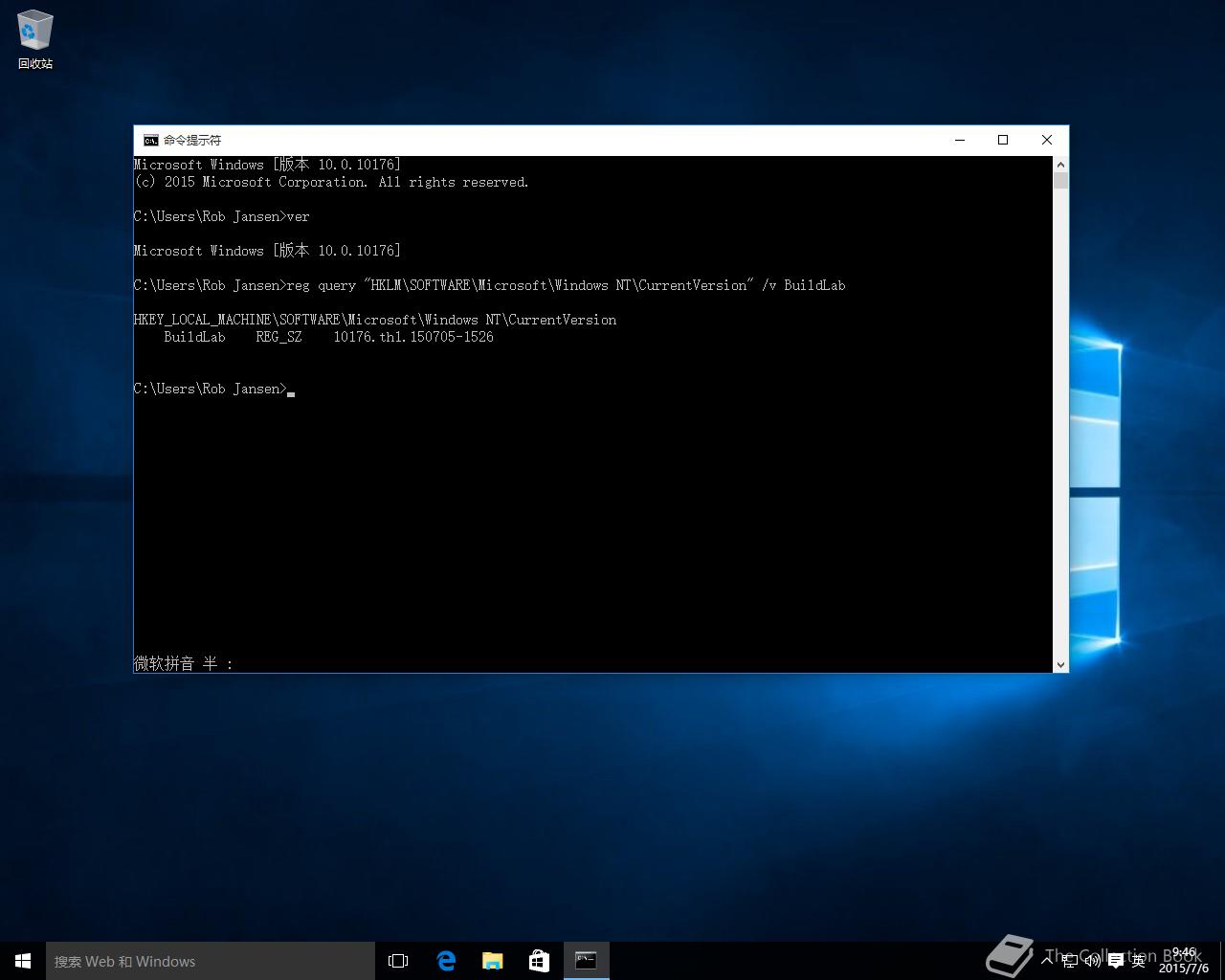This screenshot has width=1225, height=980.
Task: Click the 微软拼音 IME status line
Action: [184, 663]
